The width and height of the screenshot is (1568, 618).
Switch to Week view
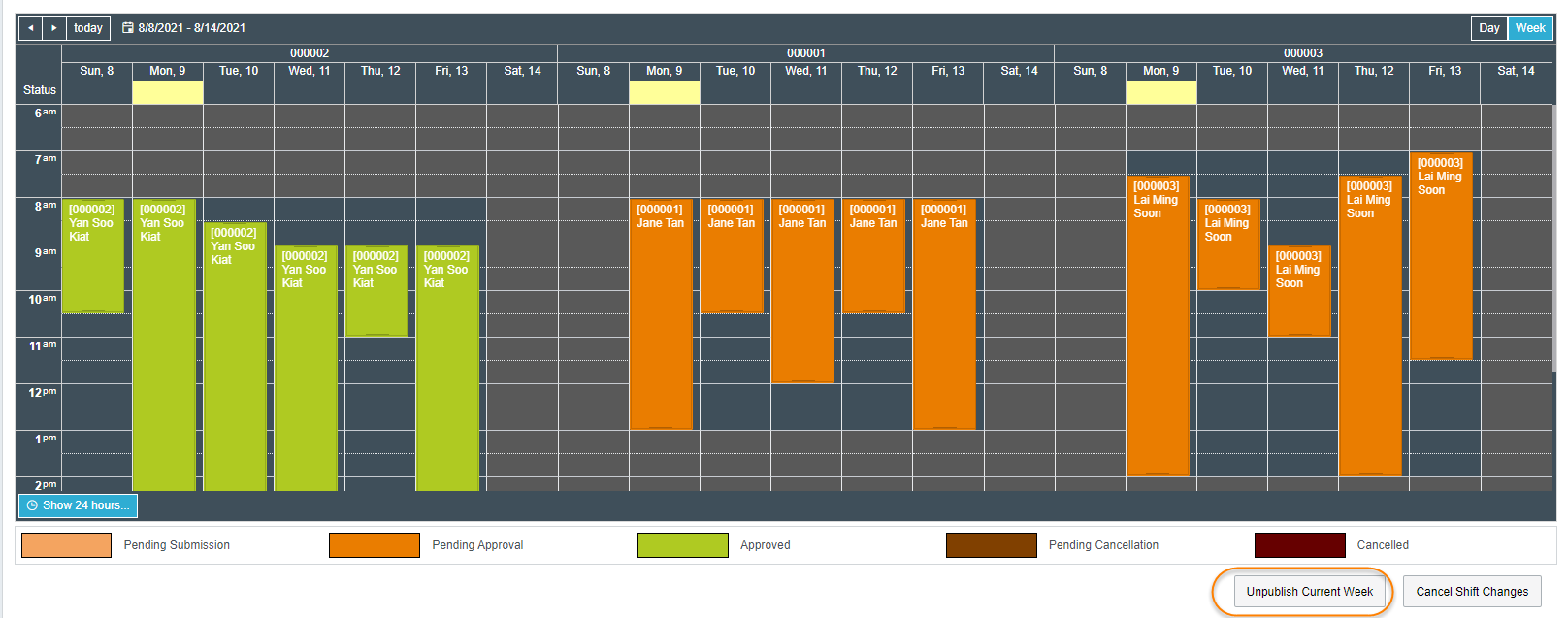pos(1530,28)
